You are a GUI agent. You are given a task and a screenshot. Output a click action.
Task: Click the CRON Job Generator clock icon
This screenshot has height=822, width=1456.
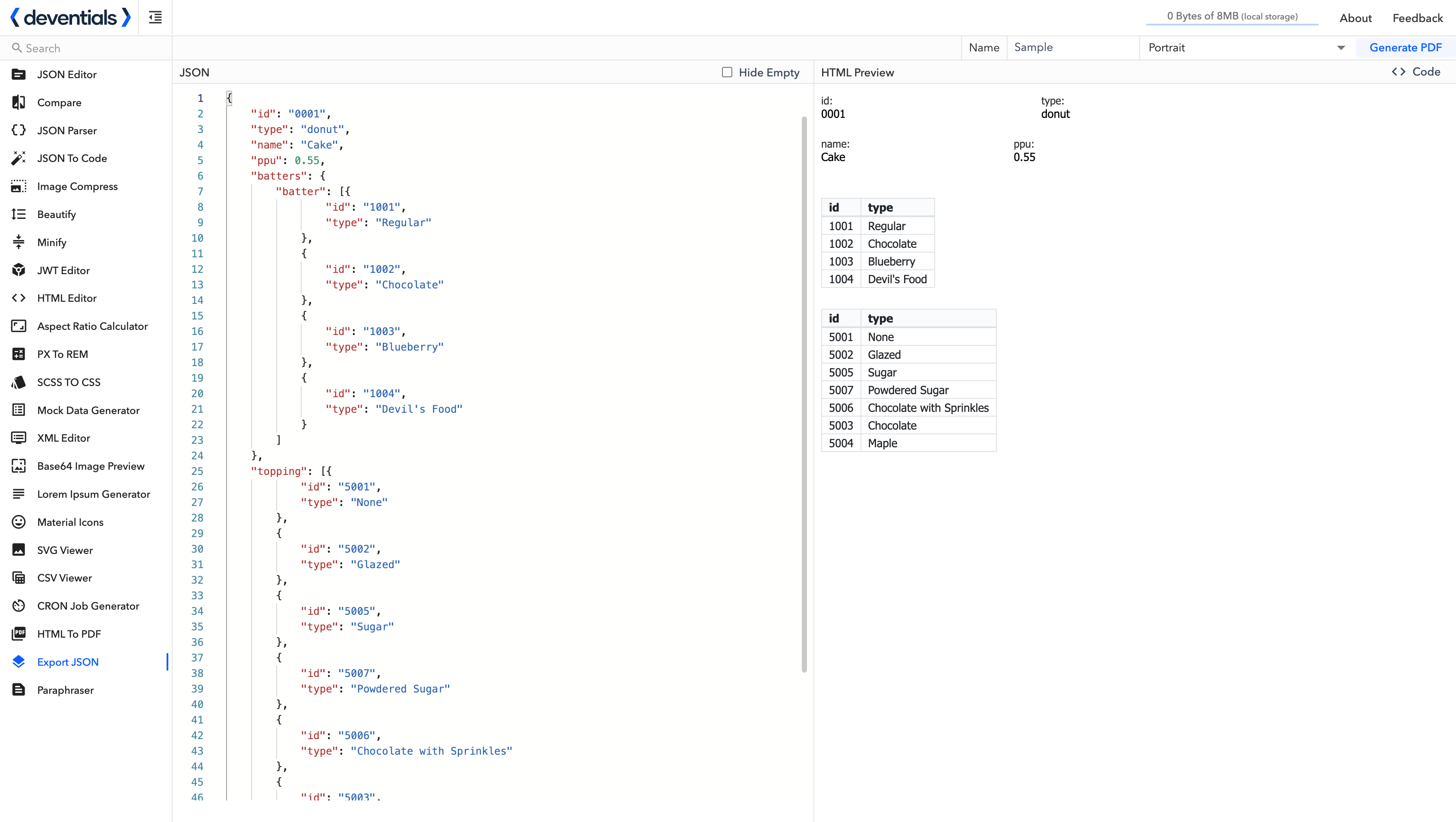[x=19, y=606]
